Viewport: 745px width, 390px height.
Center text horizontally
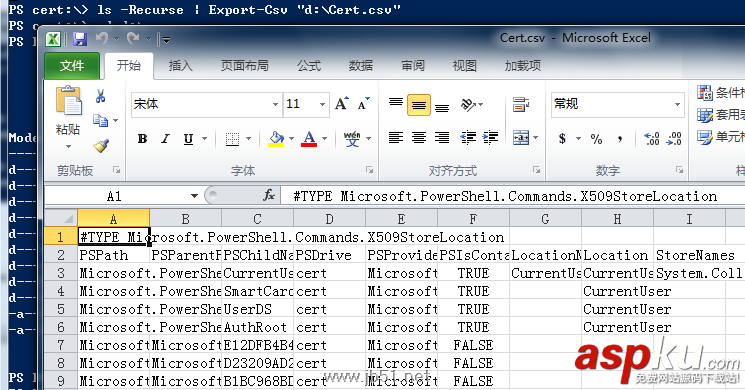tap(419, 138)
